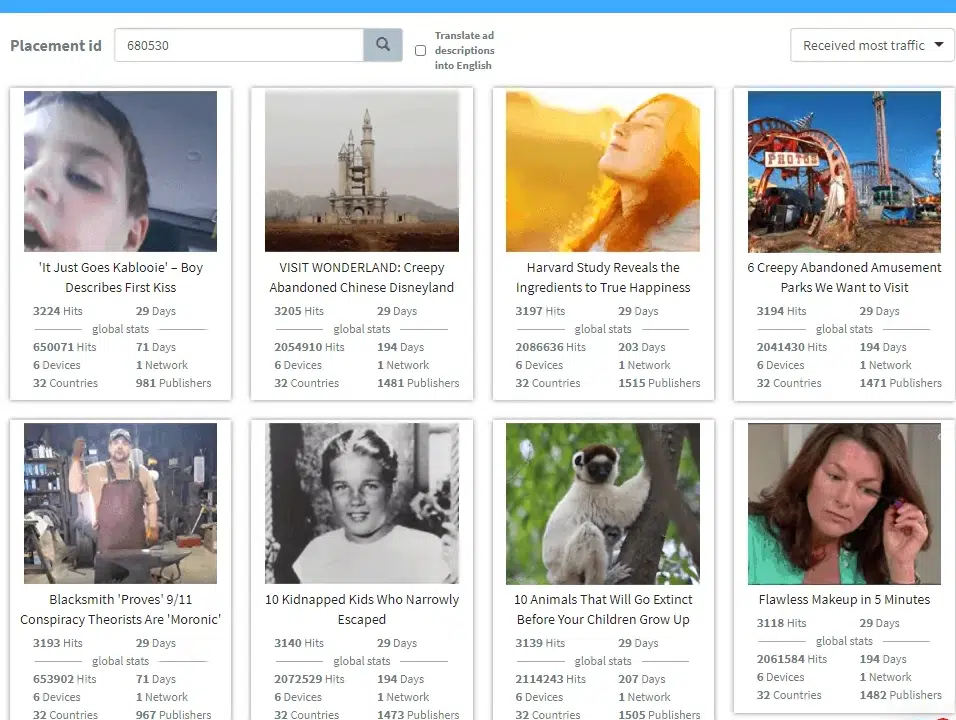Click the kidnapped kids black-and-white photo
Viewport: 956px width, 720px height.
361,503
